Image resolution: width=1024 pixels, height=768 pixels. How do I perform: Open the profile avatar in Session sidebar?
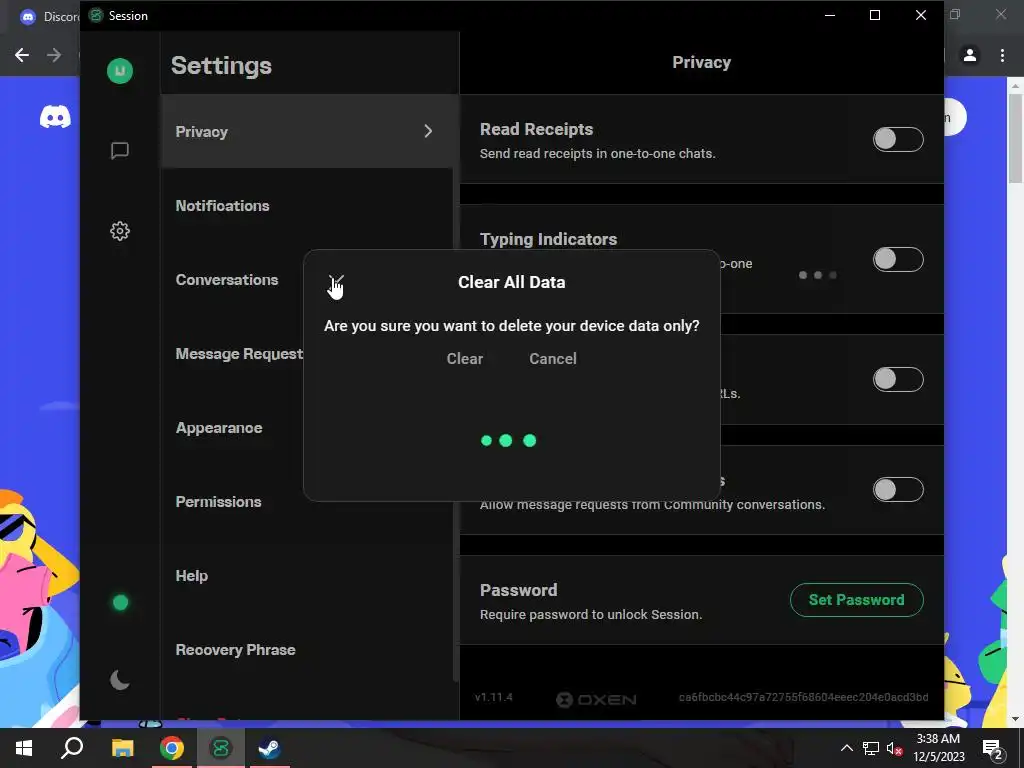tap(120, 71)
